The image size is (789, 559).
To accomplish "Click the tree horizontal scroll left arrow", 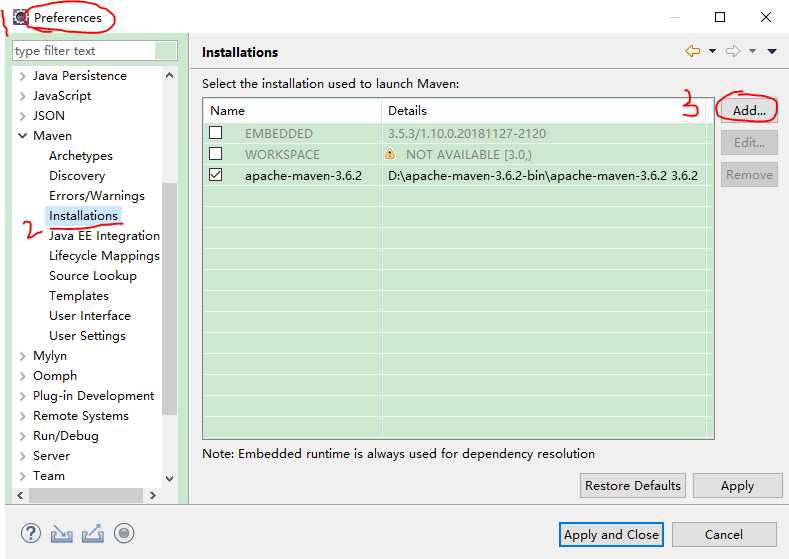I will 20,495.
